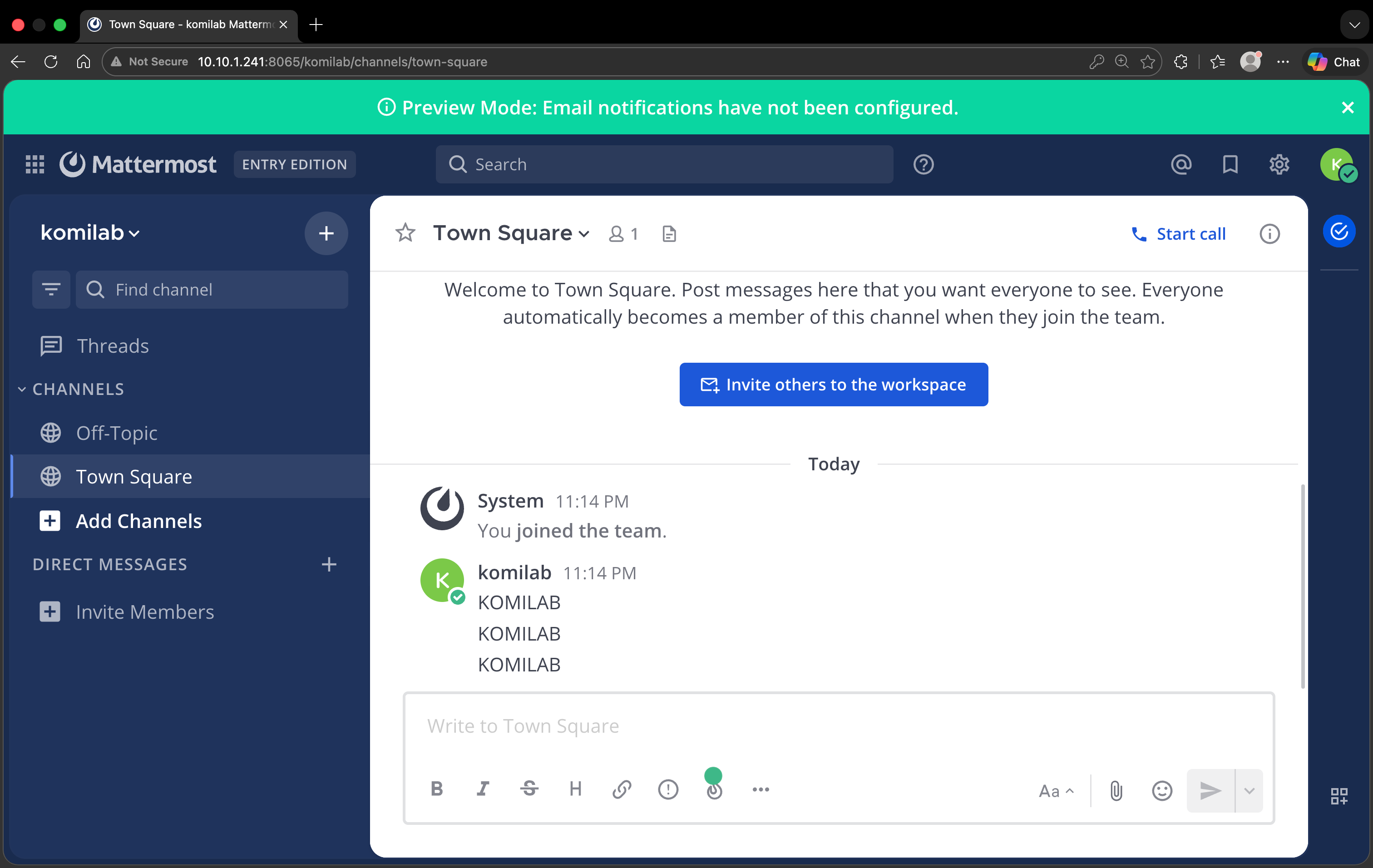Dismiss the Preview Mode banner
1373x868 pixels.
1347,107
